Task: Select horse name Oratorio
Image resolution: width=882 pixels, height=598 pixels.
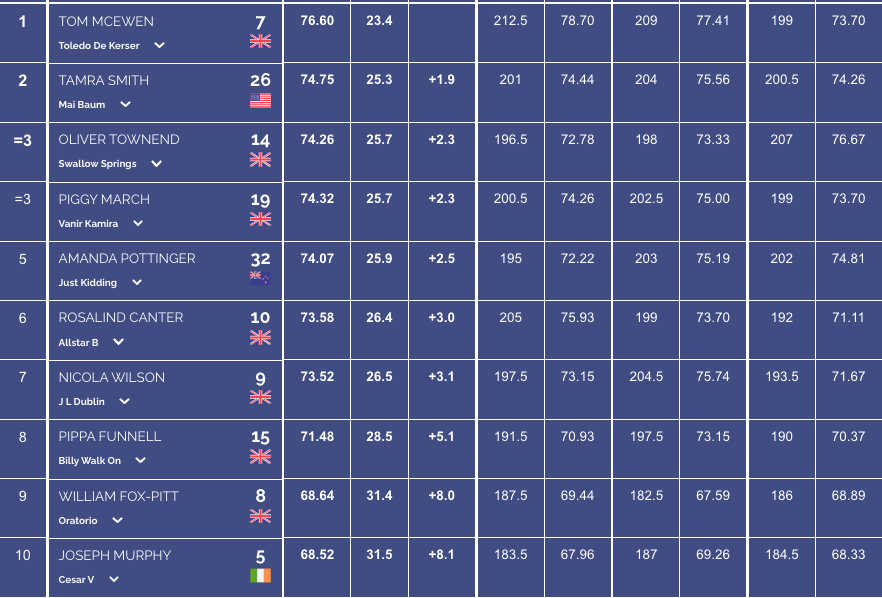Action: tap(78, 520)
